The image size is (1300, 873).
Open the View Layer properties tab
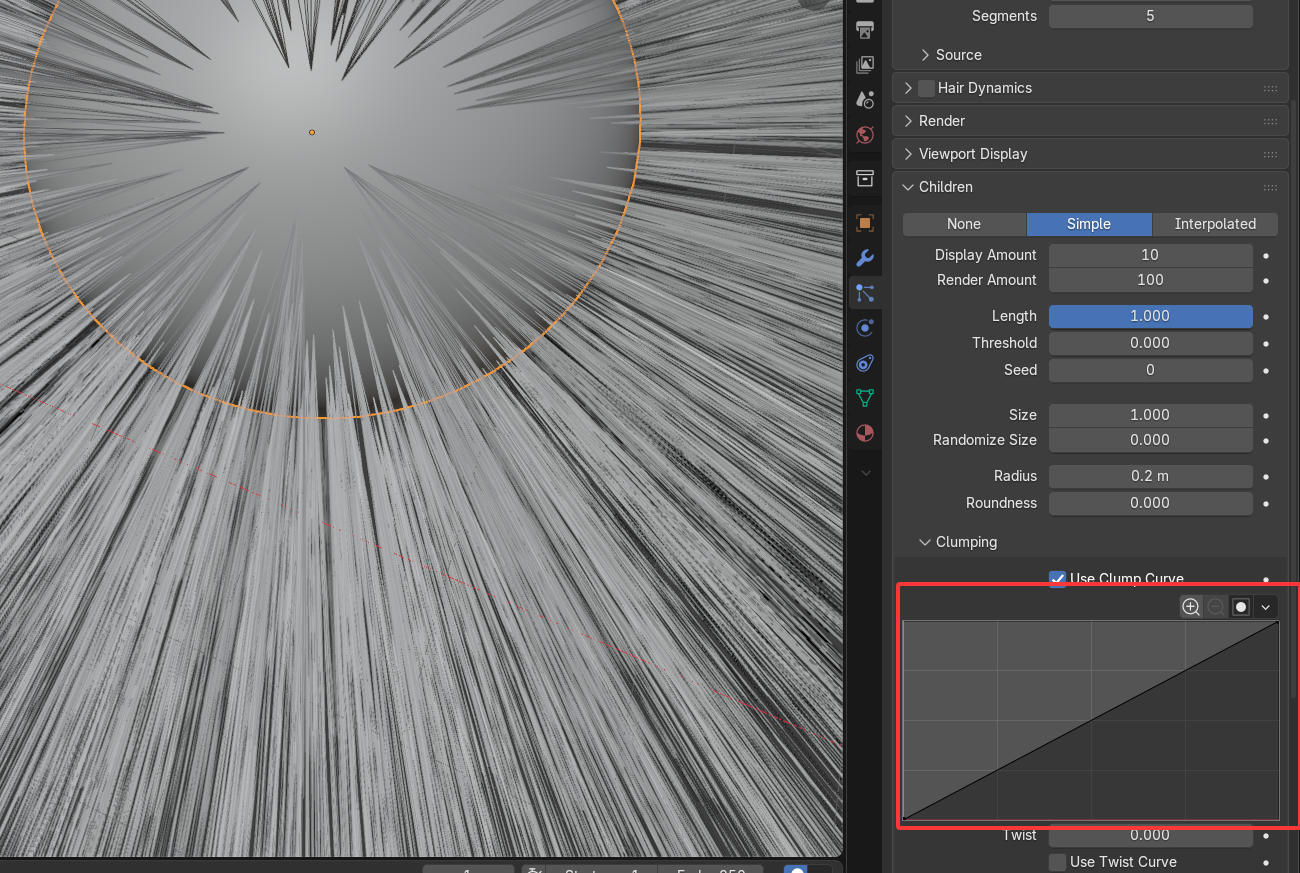[x=865, y=65]
